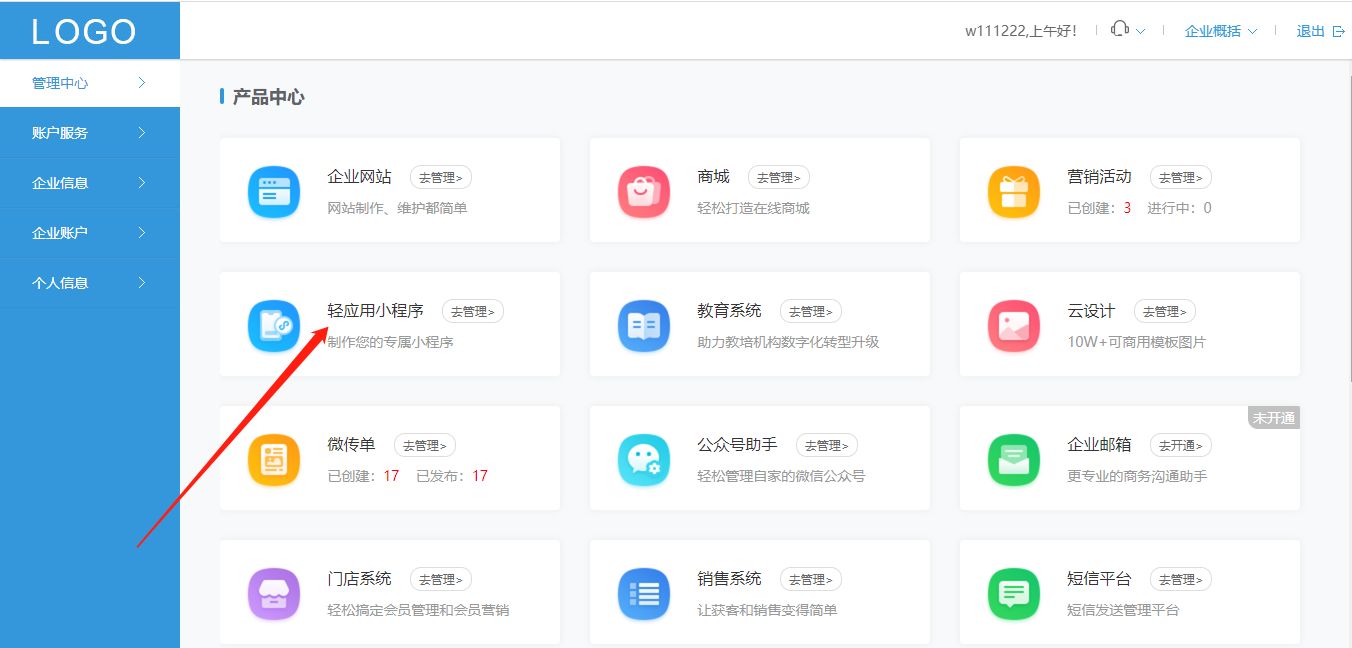Click the 轻应用小程序 phone icon

[x=274, y=325]
